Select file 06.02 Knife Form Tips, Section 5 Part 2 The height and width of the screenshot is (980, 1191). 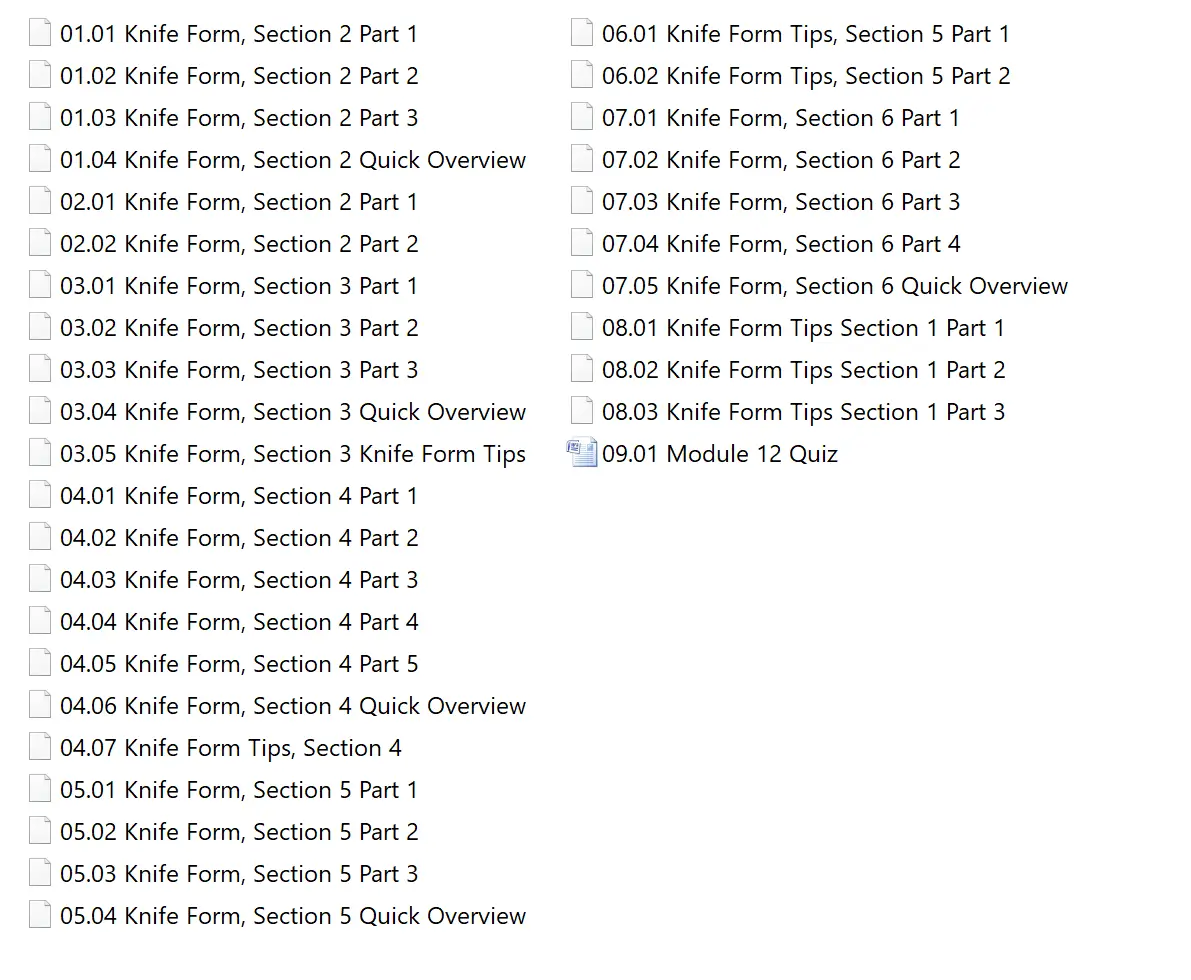click(x=805, y=76)
